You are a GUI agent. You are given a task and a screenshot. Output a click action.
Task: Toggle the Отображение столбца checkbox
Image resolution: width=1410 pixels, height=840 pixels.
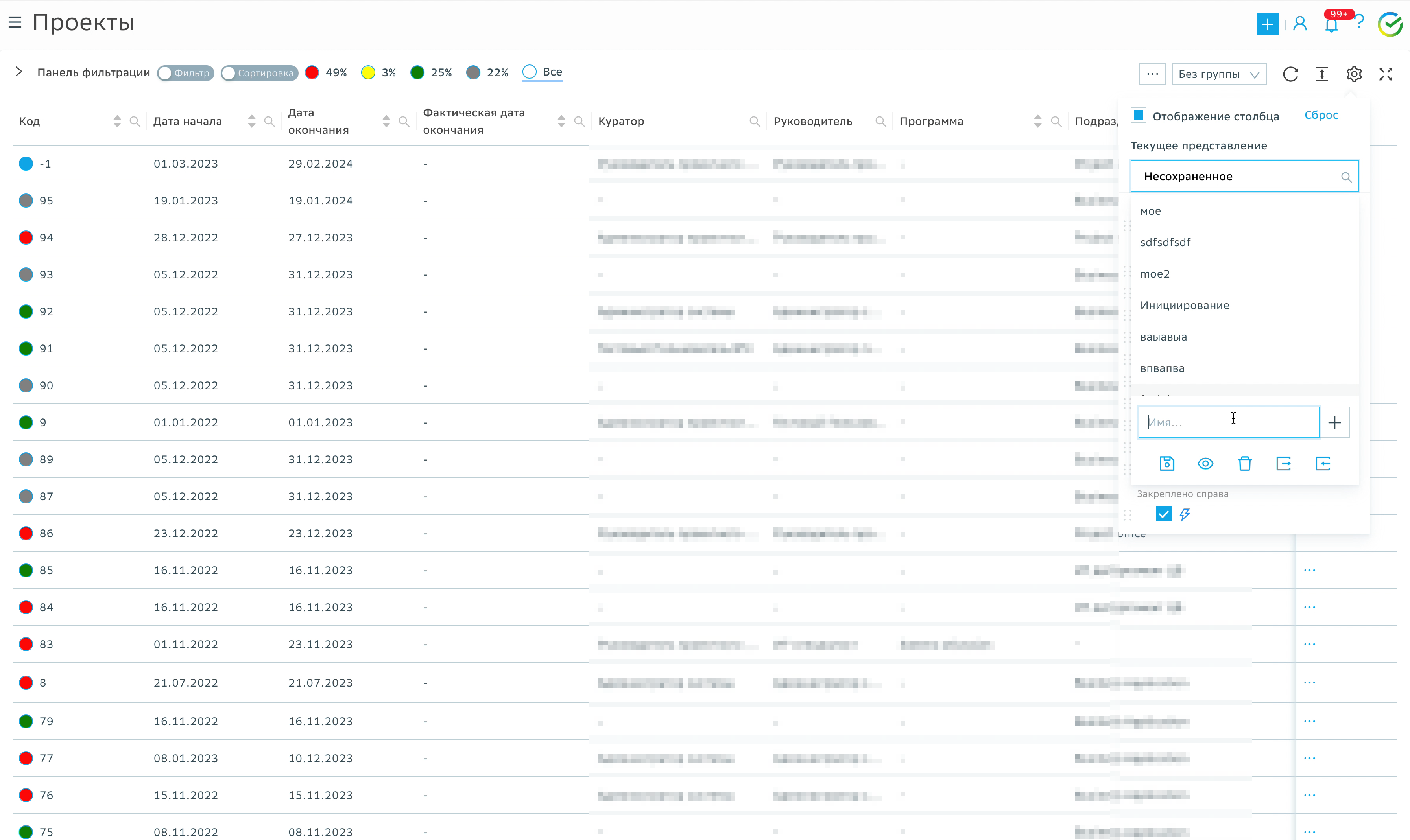[x=1138, y=115]
